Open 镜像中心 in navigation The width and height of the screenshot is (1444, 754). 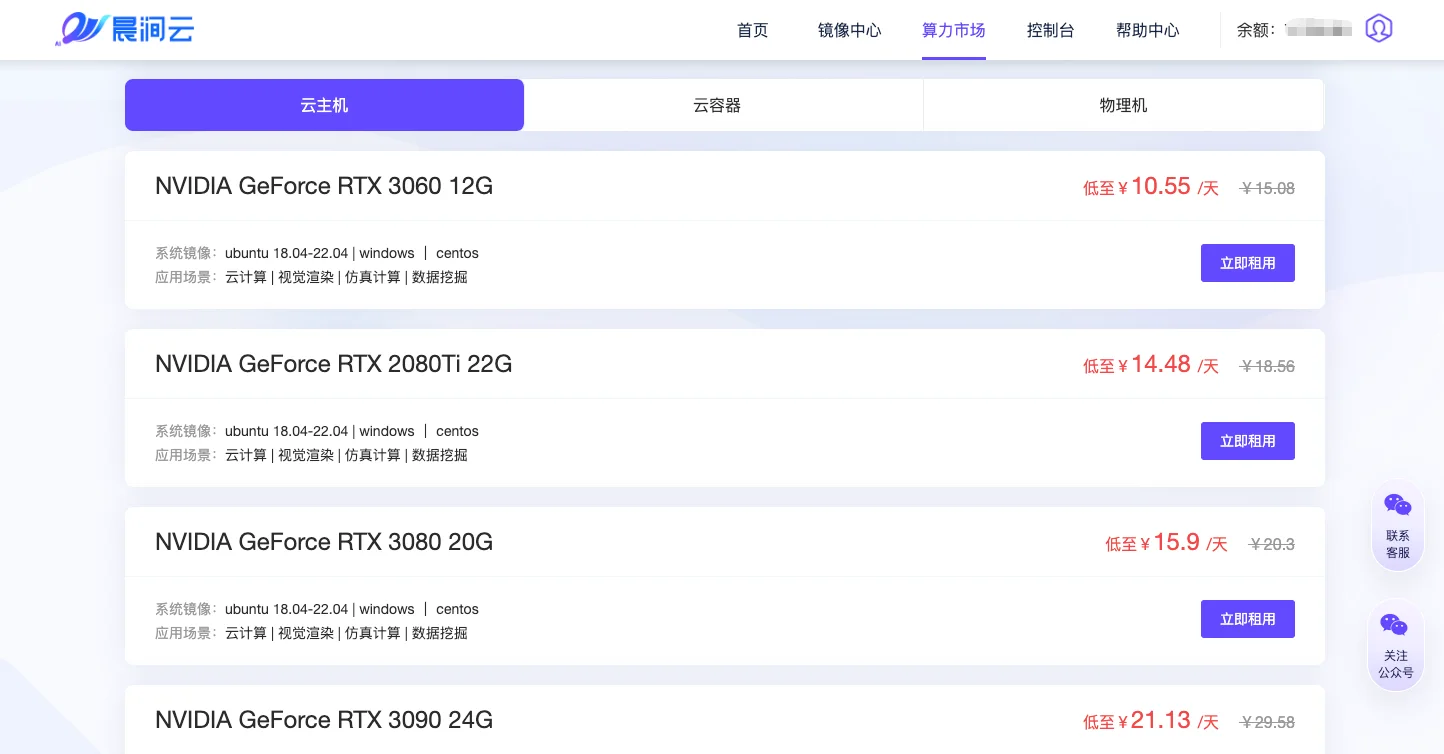pos(850,30)
